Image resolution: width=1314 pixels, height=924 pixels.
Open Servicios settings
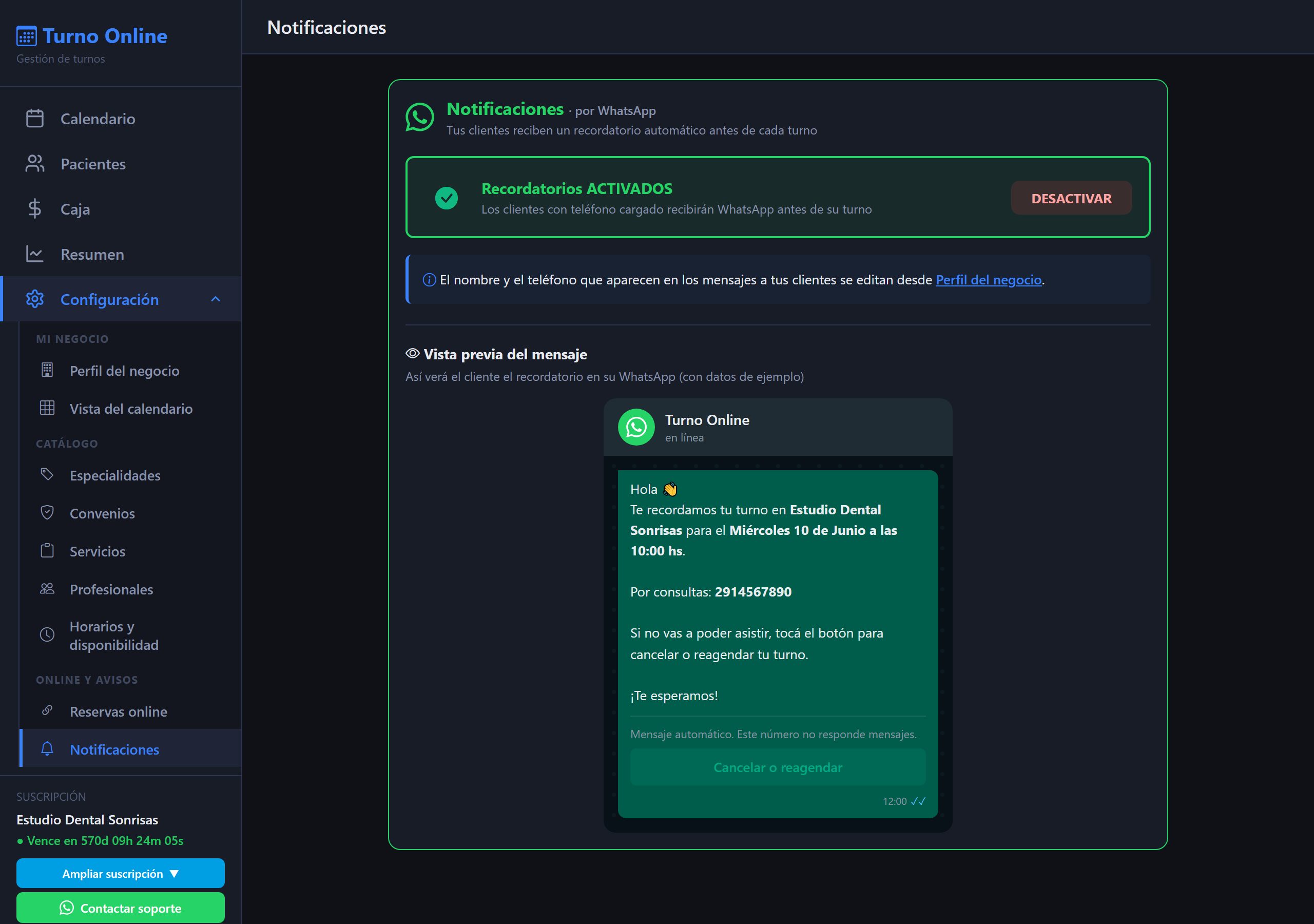(130, 551)
